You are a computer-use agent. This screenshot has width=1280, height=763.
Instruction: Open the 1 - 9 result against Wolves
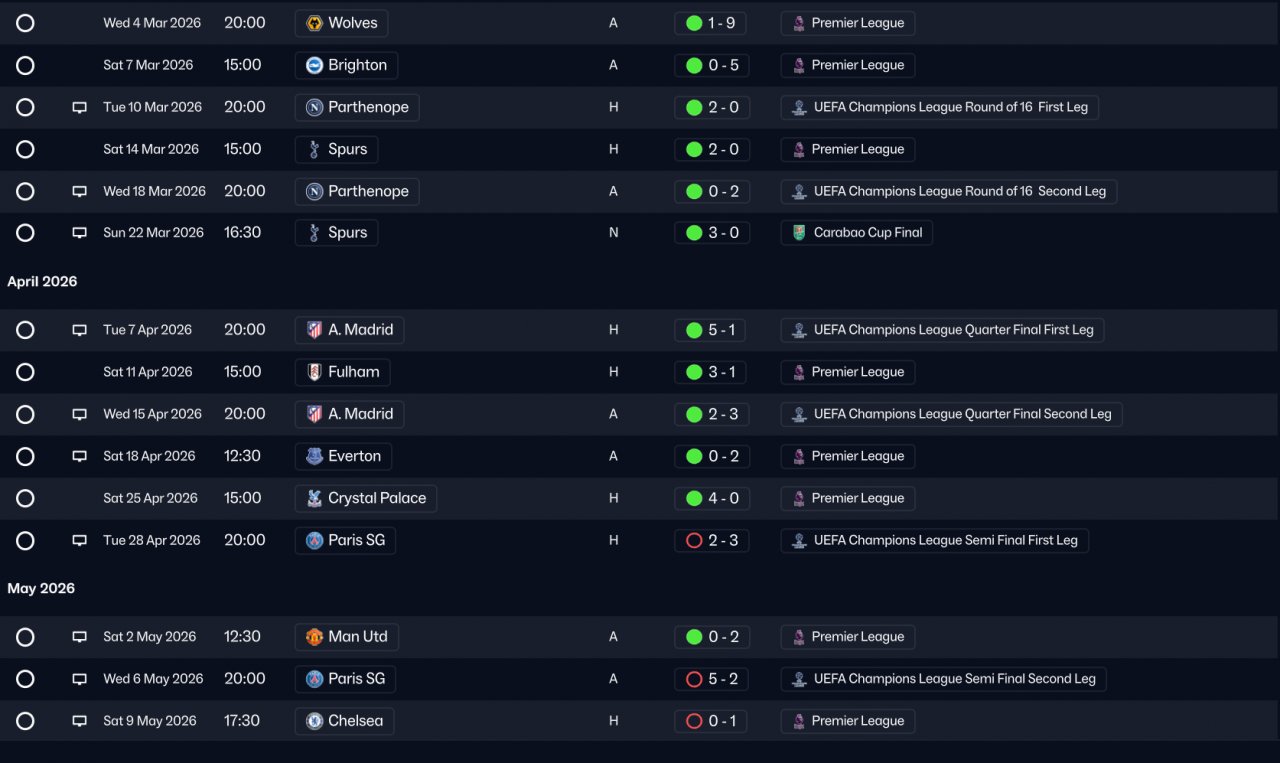coord(710,23)
